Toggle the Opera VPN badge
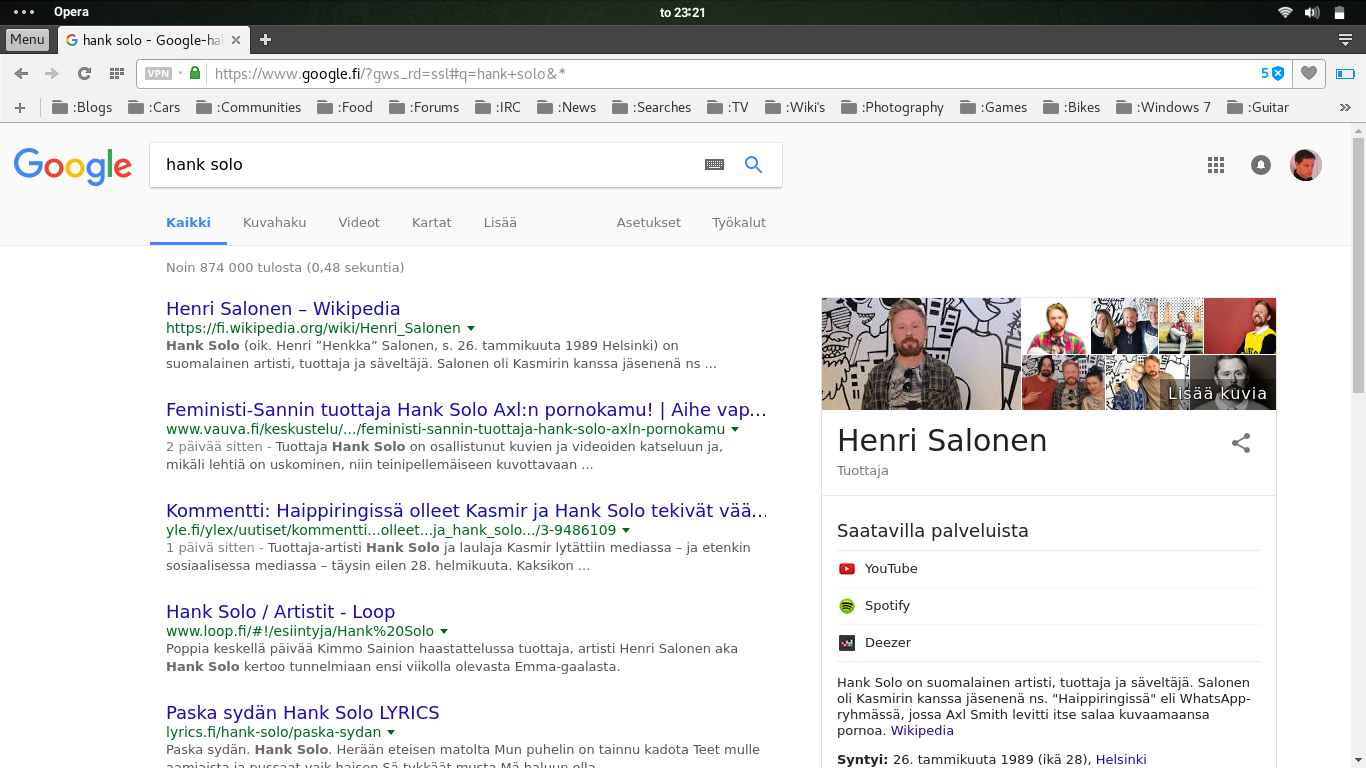Screen dimensions: 1366x768 158,73
